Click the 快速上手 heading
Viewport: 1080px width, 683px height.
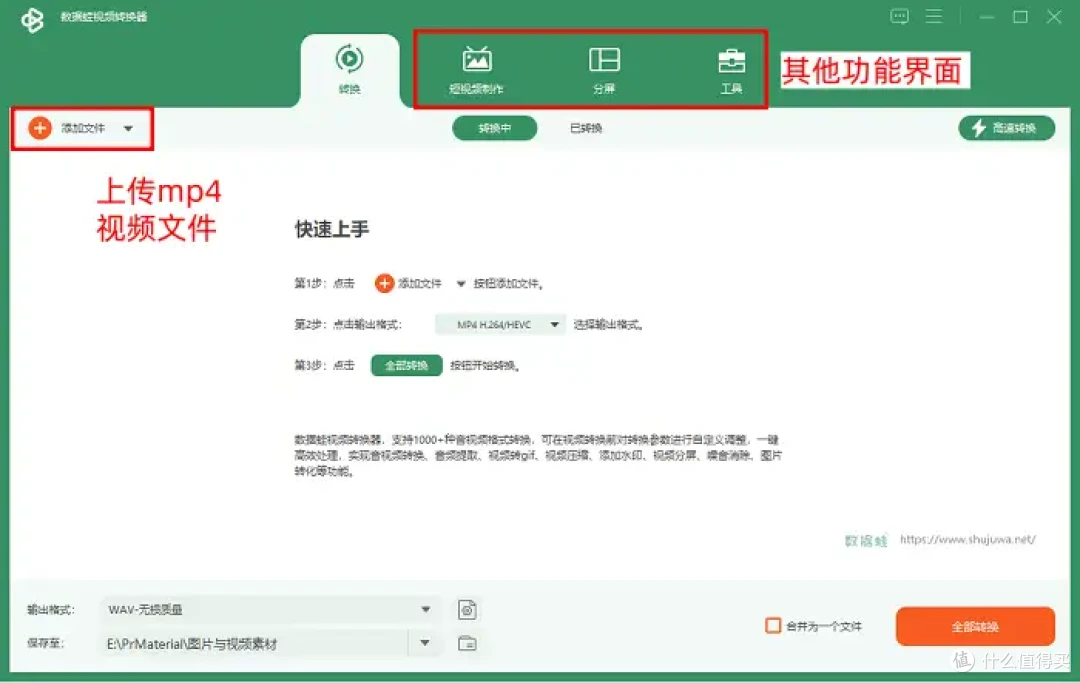click(332, 229)
